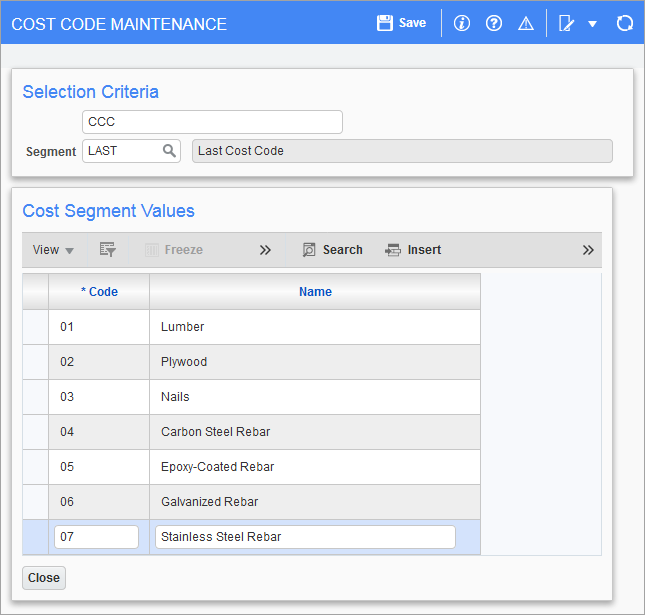Click the row selector for Nails row
645x615 pixels.
[35, 397]
